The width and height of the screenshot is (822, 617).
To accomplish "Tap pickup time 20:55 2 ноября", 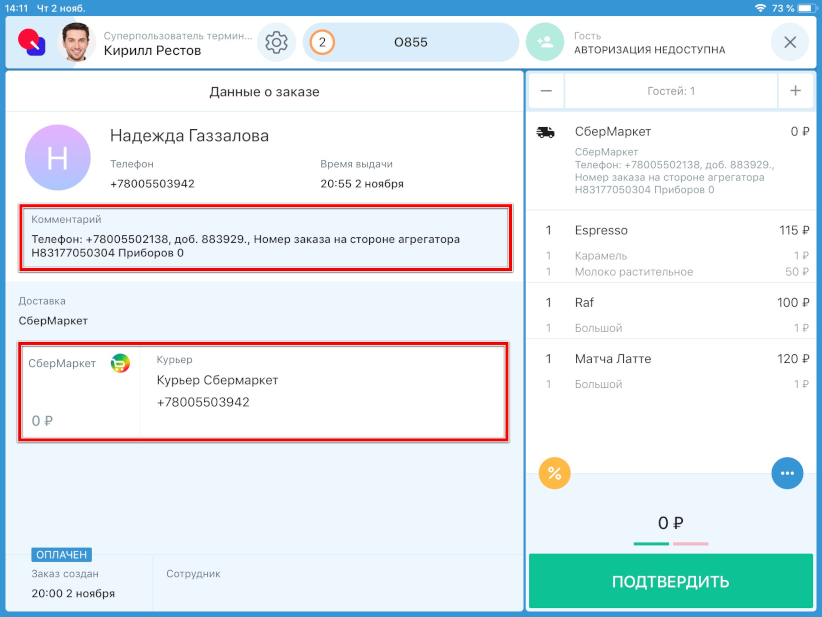I will pos(362,184).
